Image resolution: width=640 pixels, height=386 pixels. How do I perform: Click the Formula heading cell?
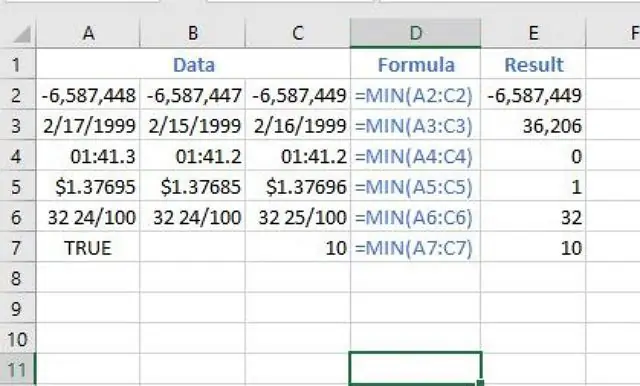coord(416,64)
